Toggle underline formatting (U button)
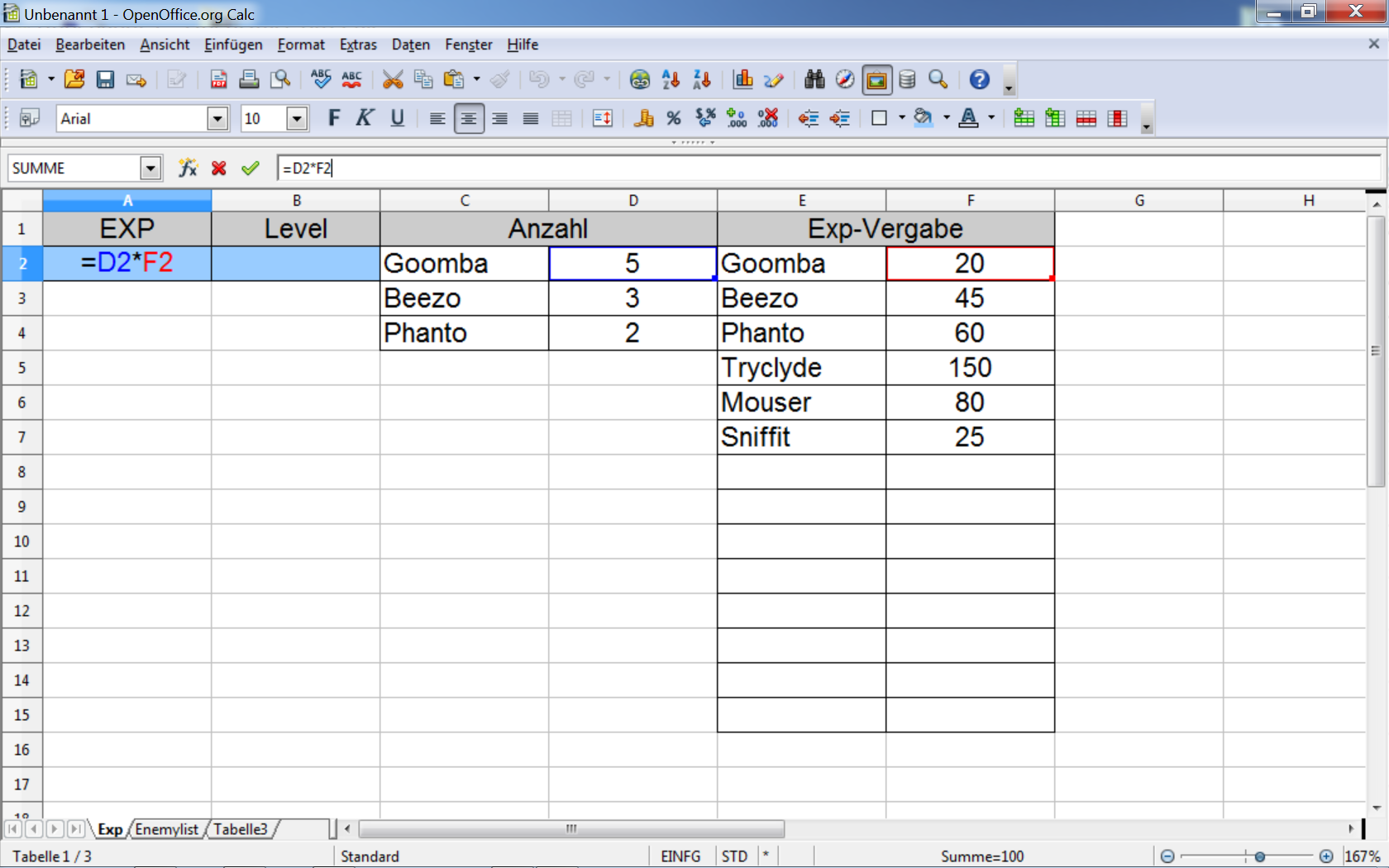The height and width of the screenshot is (868, 1389). pos(397,118)
